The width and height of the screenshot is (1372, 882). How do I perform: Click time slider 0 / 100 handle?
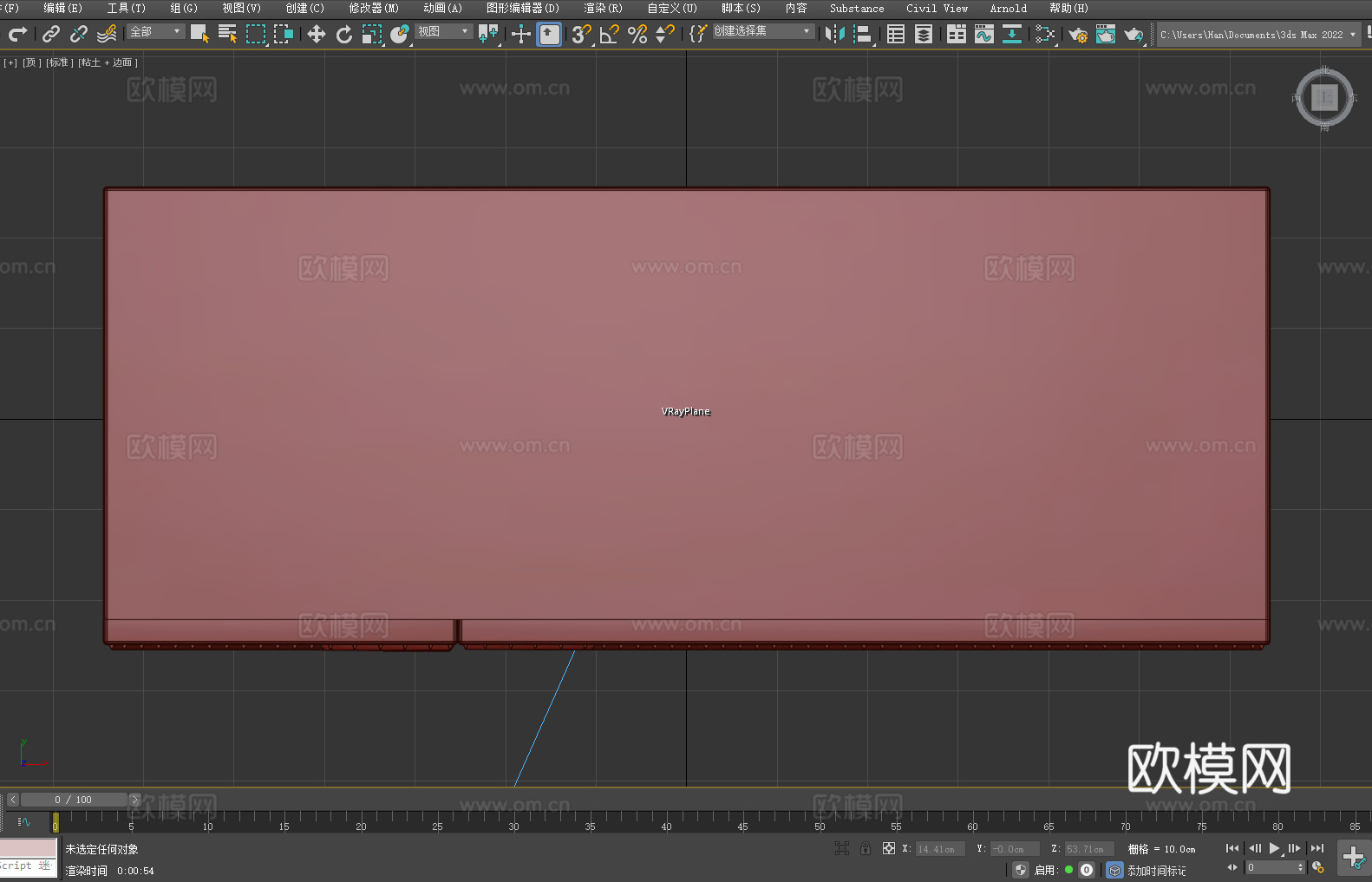[x=74, y=800]
